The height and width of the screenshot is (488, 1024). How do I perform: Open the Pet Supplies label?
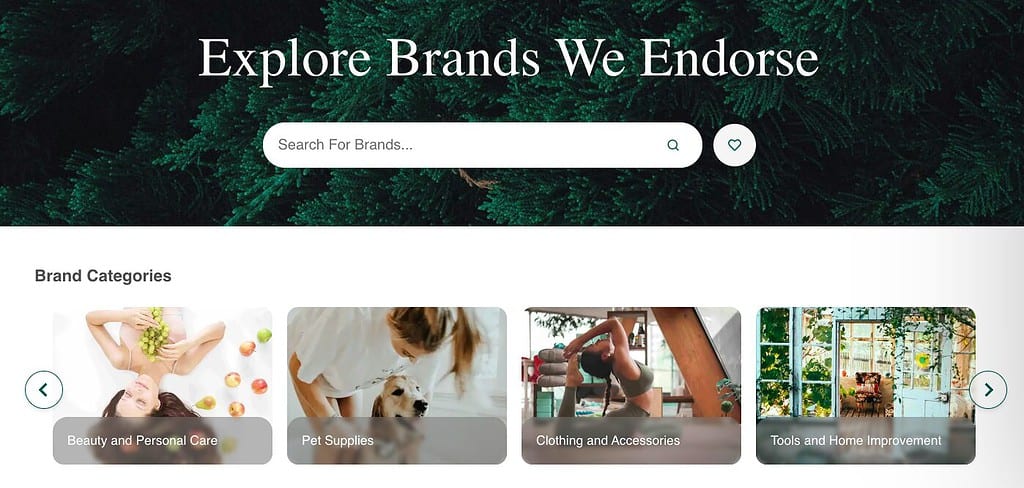[x=338, y=440]
